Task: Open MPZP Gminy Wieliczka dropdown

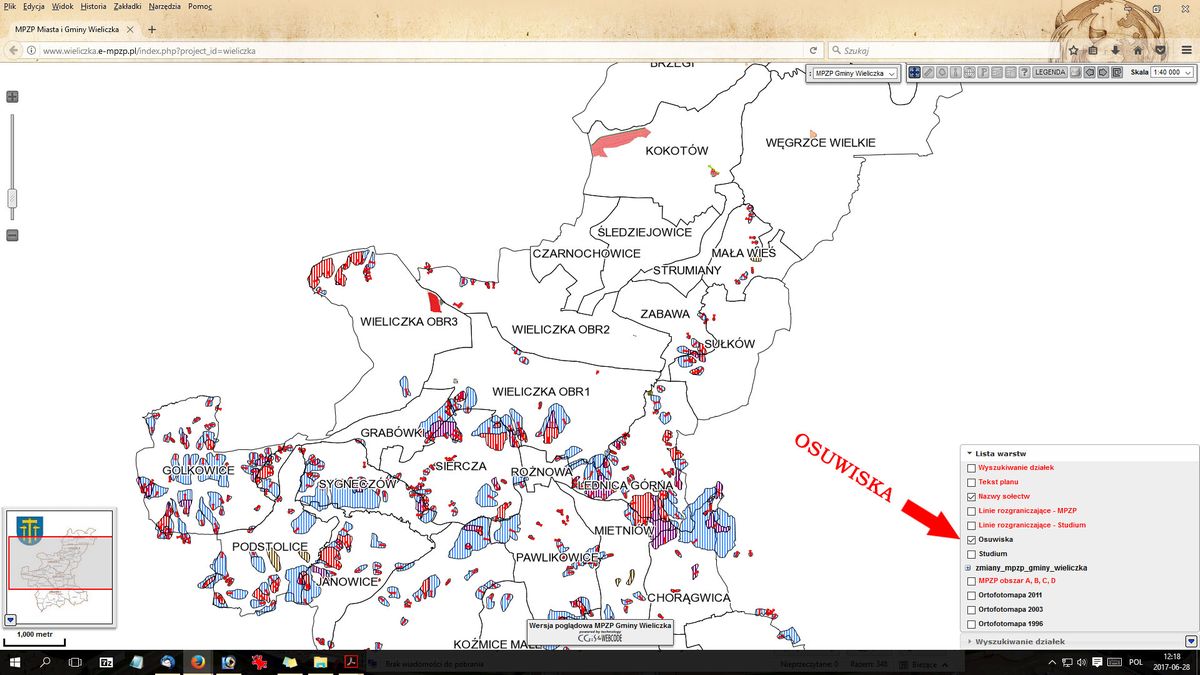Action: click(855, 73)
